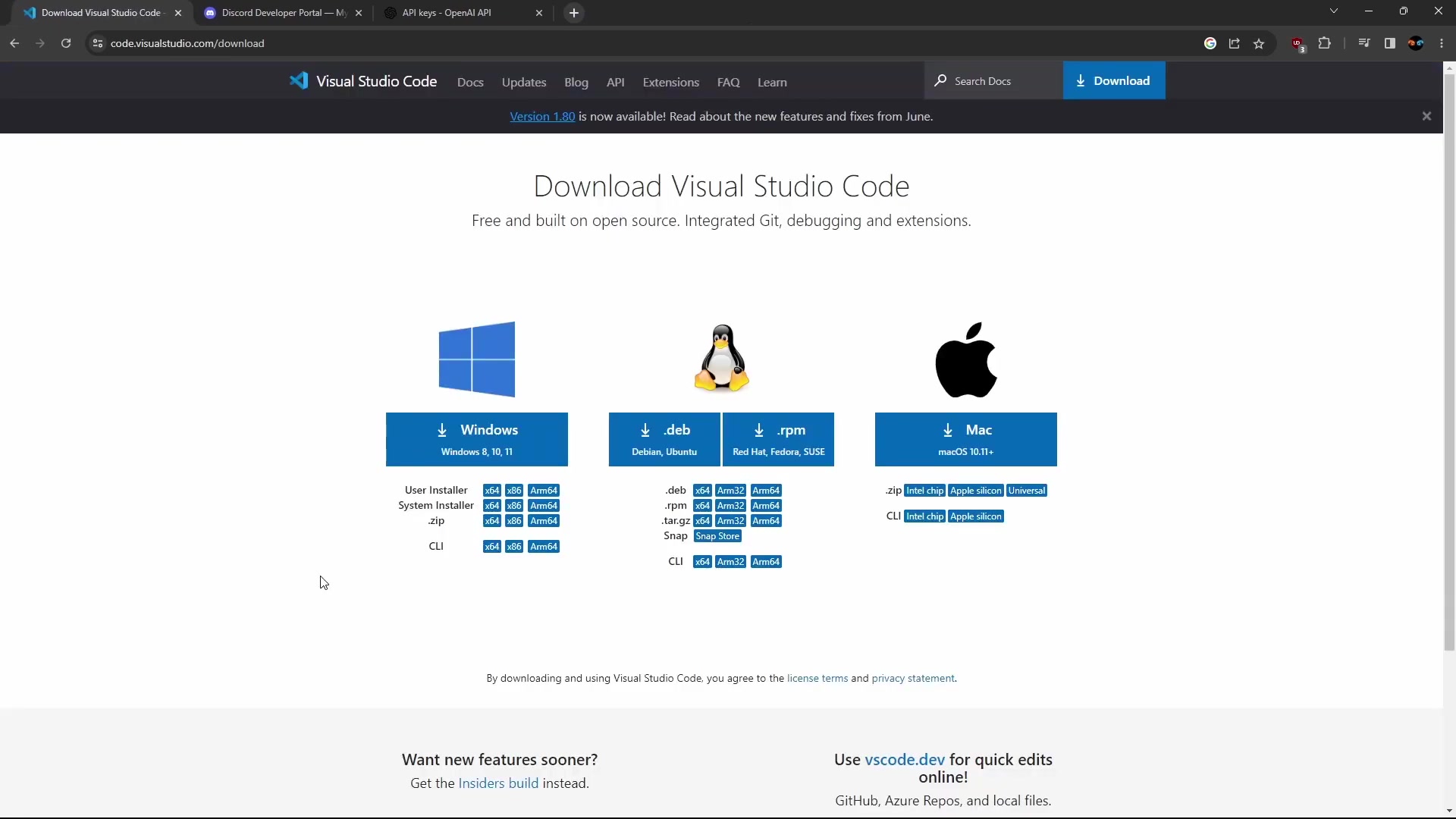Screen dimensions: 1456x819
Task: Download the Windows installer
Action: pyautogui.click(x=477, y=439)
